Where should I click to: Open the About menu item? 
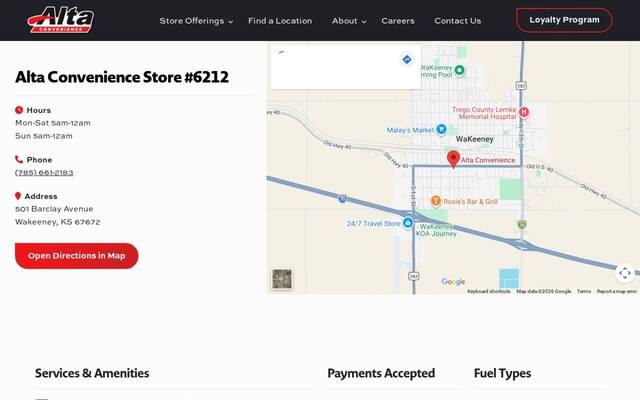pyautogui.click(x=344, y=21)
